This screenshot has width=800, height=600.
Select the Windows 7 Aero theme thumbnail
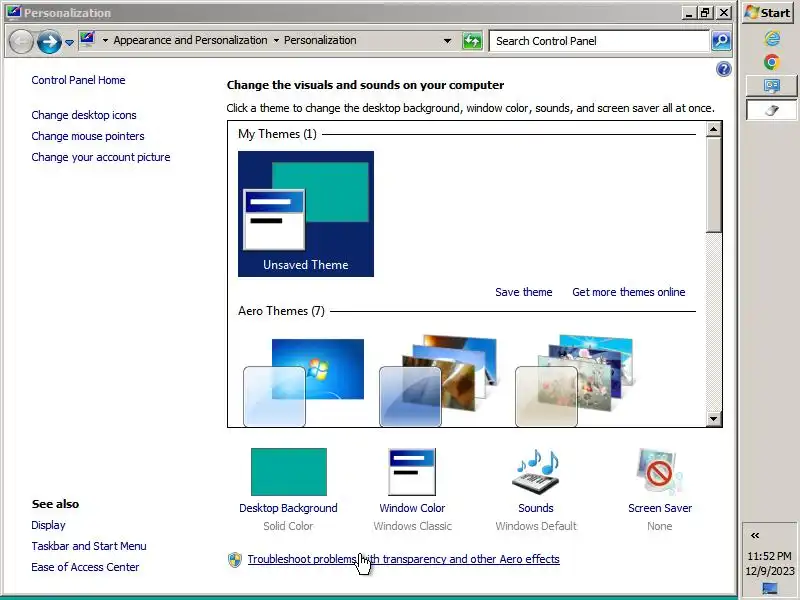[x=304, y=382]
